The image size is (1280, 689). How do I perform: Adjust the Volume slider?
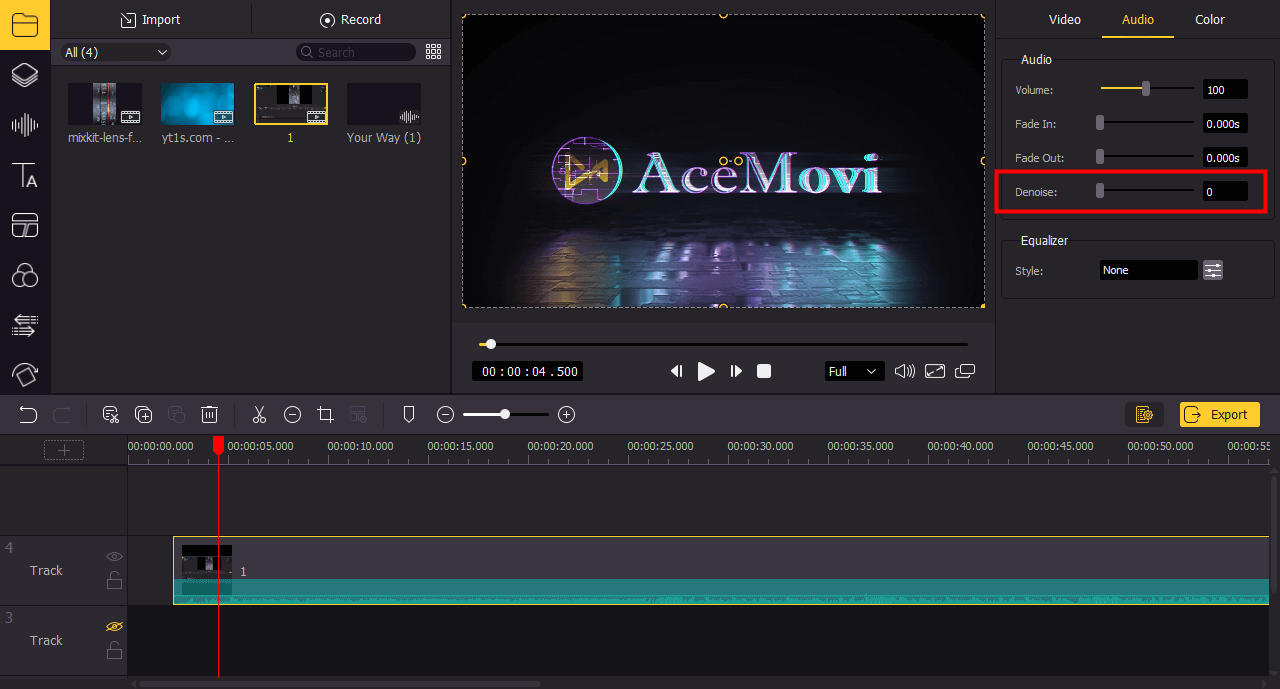click(1147, 89)
